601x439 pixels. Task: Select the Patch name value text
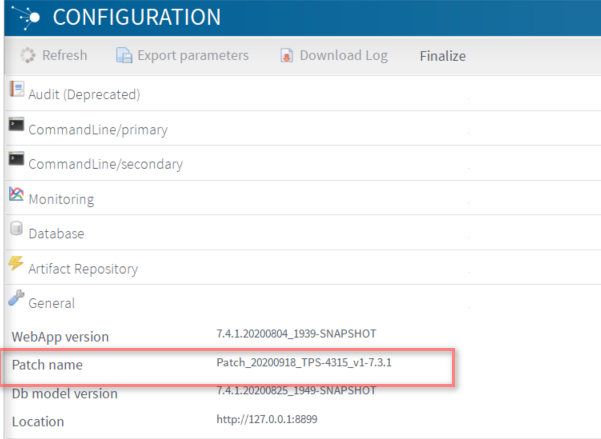tap(303, 362)
